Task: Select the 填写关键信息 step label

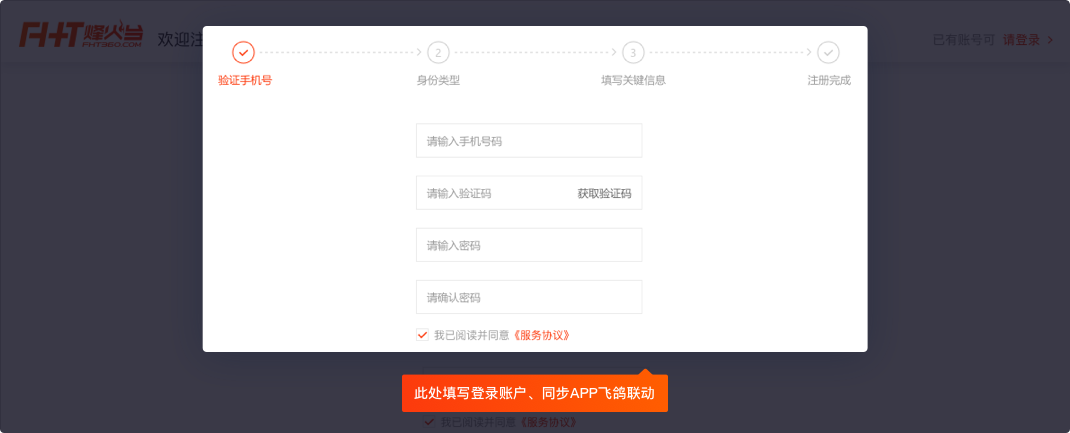Action: [633, 80]
